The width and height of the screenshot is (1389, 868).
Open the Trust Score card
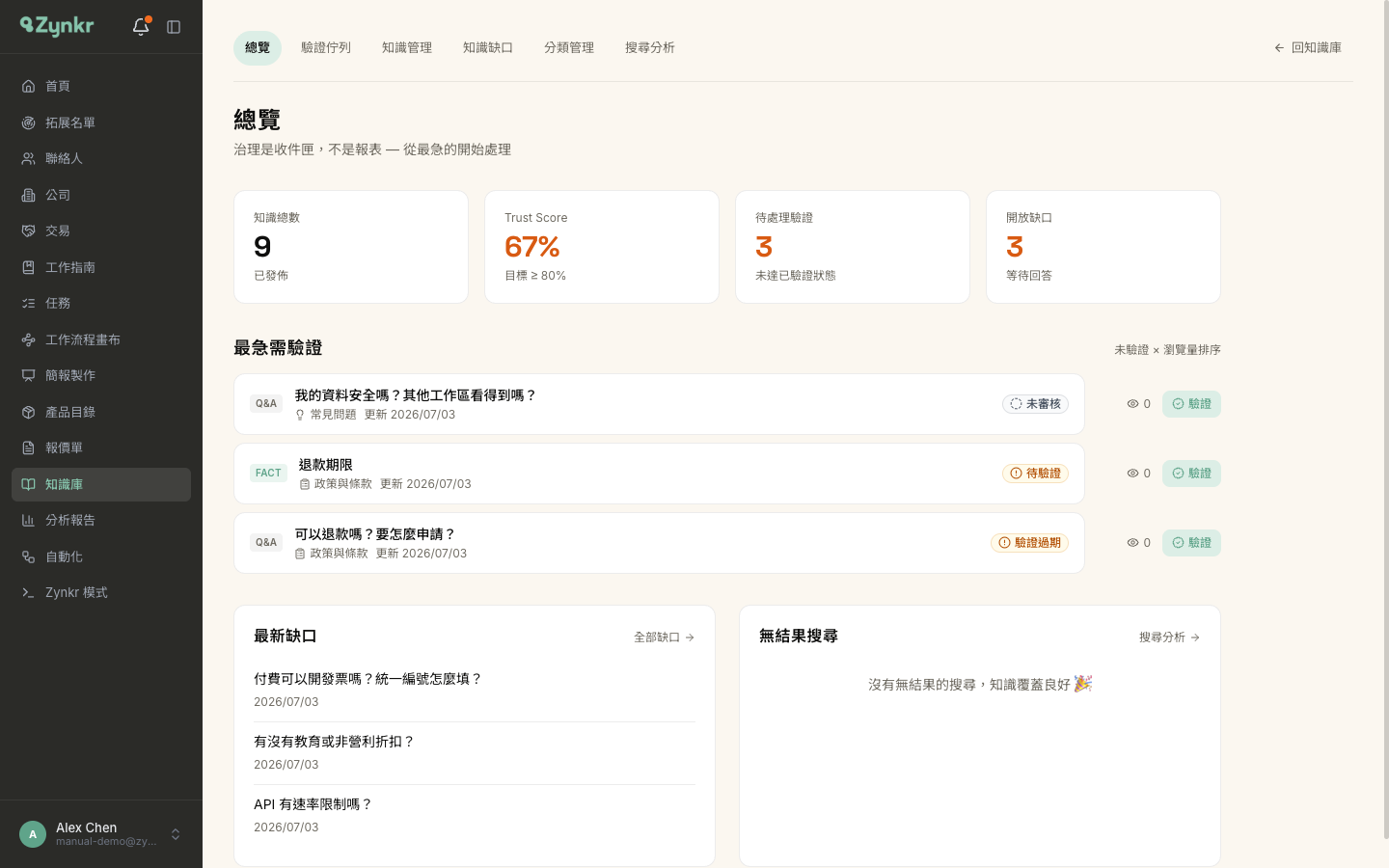pyautogui.click(x=602, y=247)
